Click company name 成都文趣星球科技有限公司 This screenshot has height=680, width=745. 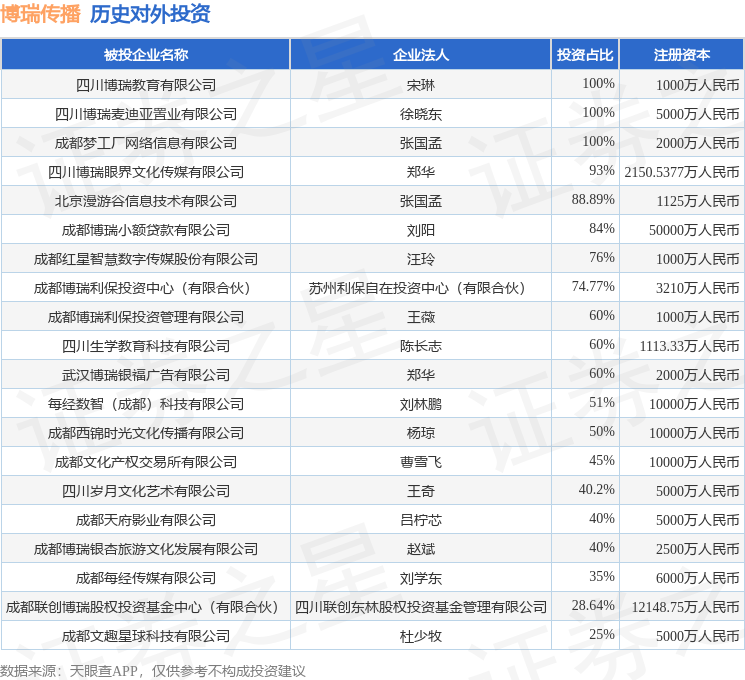coord(146,636)
